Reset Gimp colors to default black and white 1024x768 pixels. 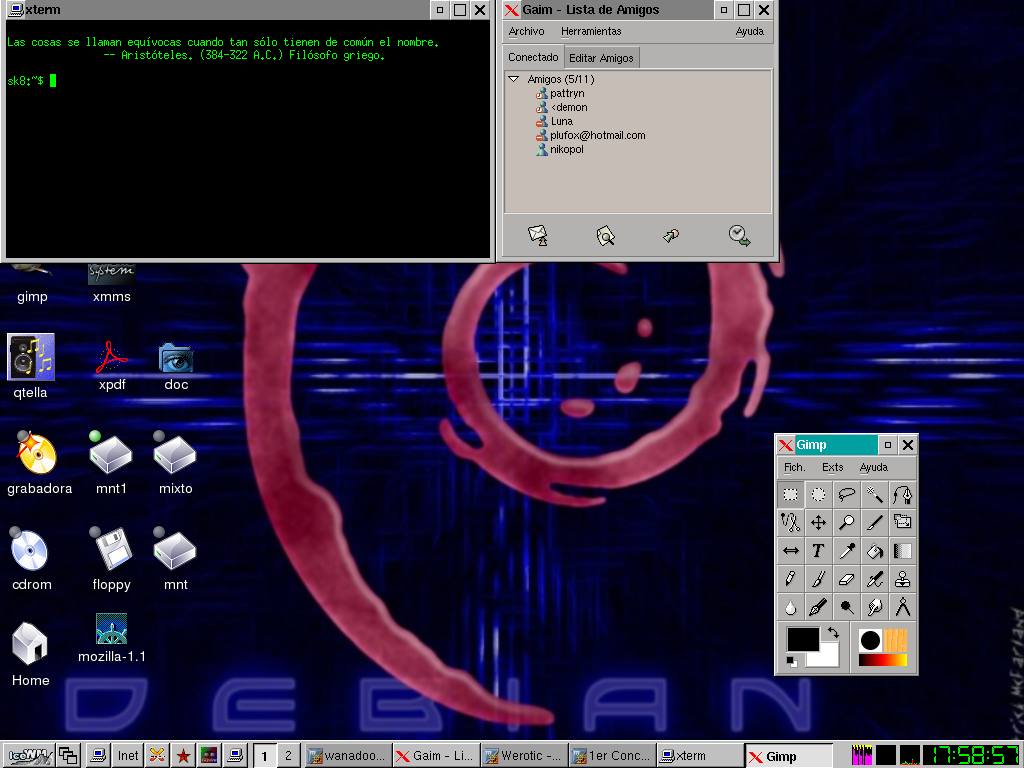point(792,662)
